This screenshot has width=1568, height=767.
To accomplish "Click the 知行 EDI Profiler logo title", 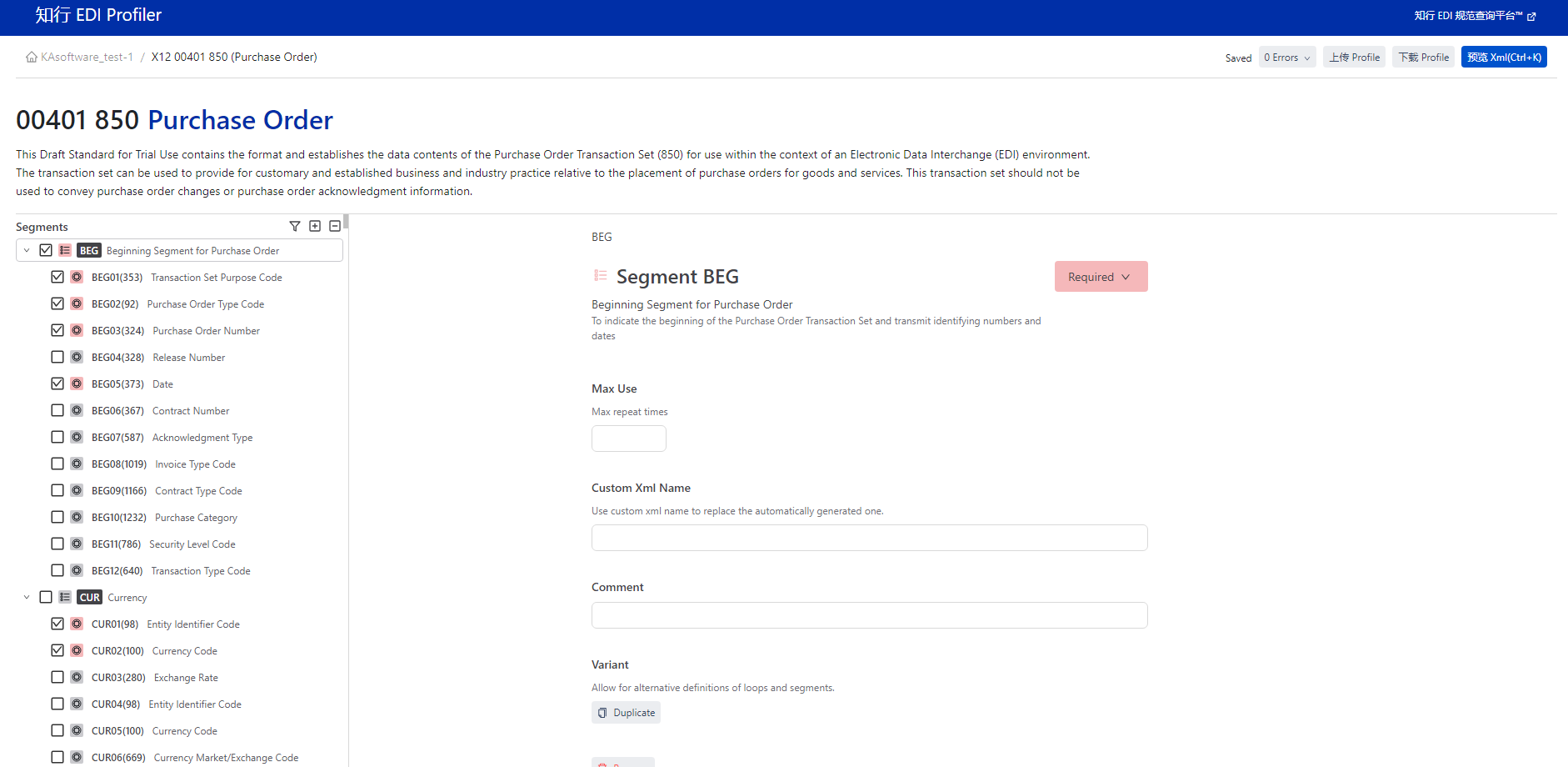I will click(98, 15).
